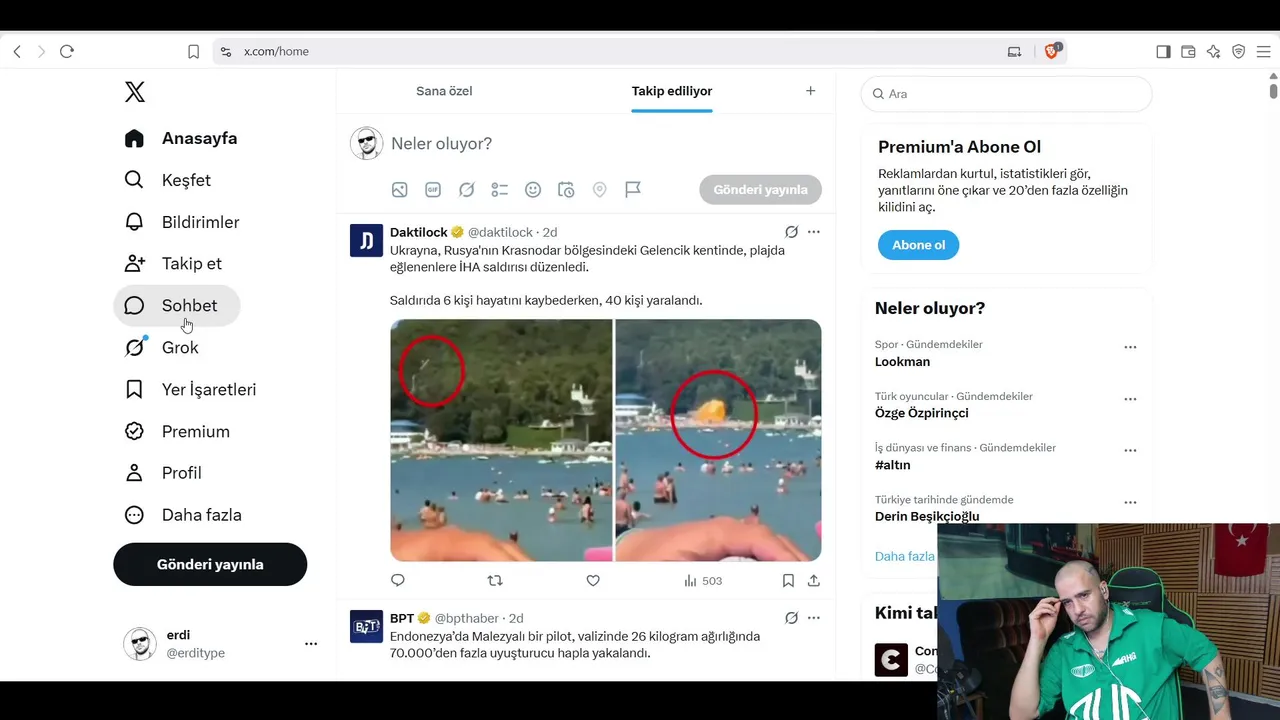Open the Özge Özpirinçci trending topic

[921, 413]
